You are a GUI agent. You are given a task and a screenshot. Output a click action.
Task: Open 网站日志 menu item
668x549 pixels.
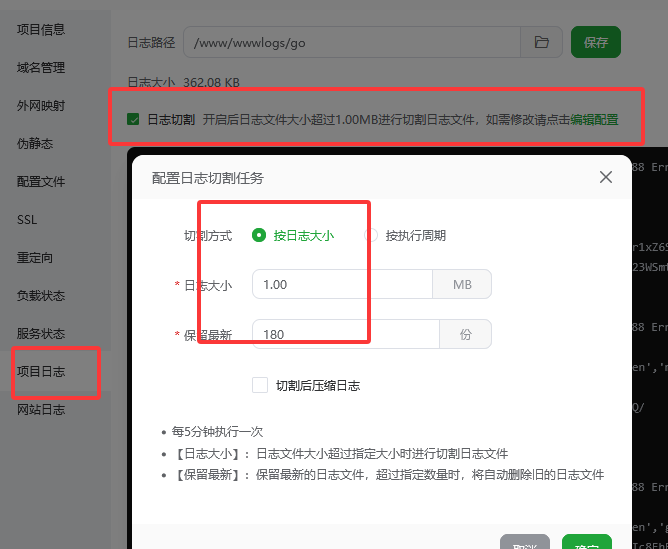41,410
